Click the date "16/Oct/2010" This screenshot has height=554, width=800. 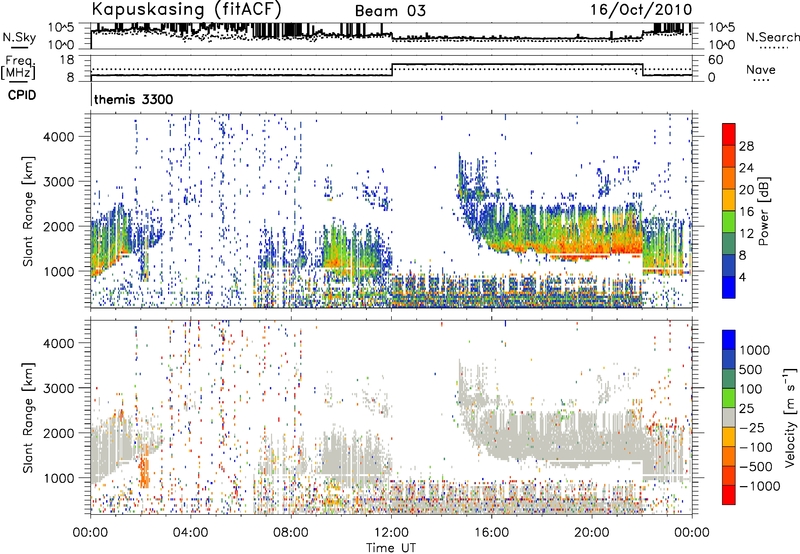641,10
